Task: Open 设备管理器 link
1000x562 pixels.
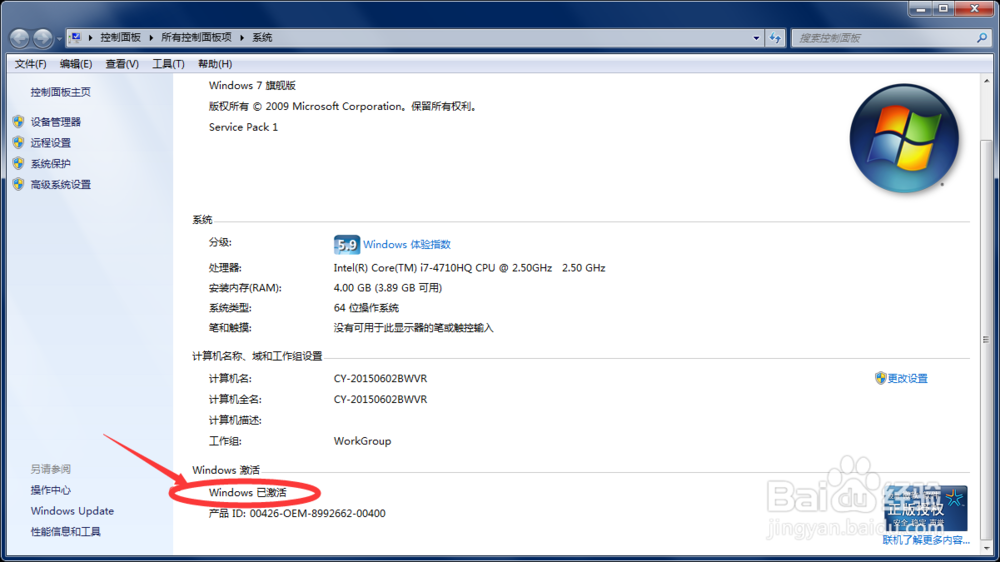Action: pyautogui.click(x=55, y=122)
